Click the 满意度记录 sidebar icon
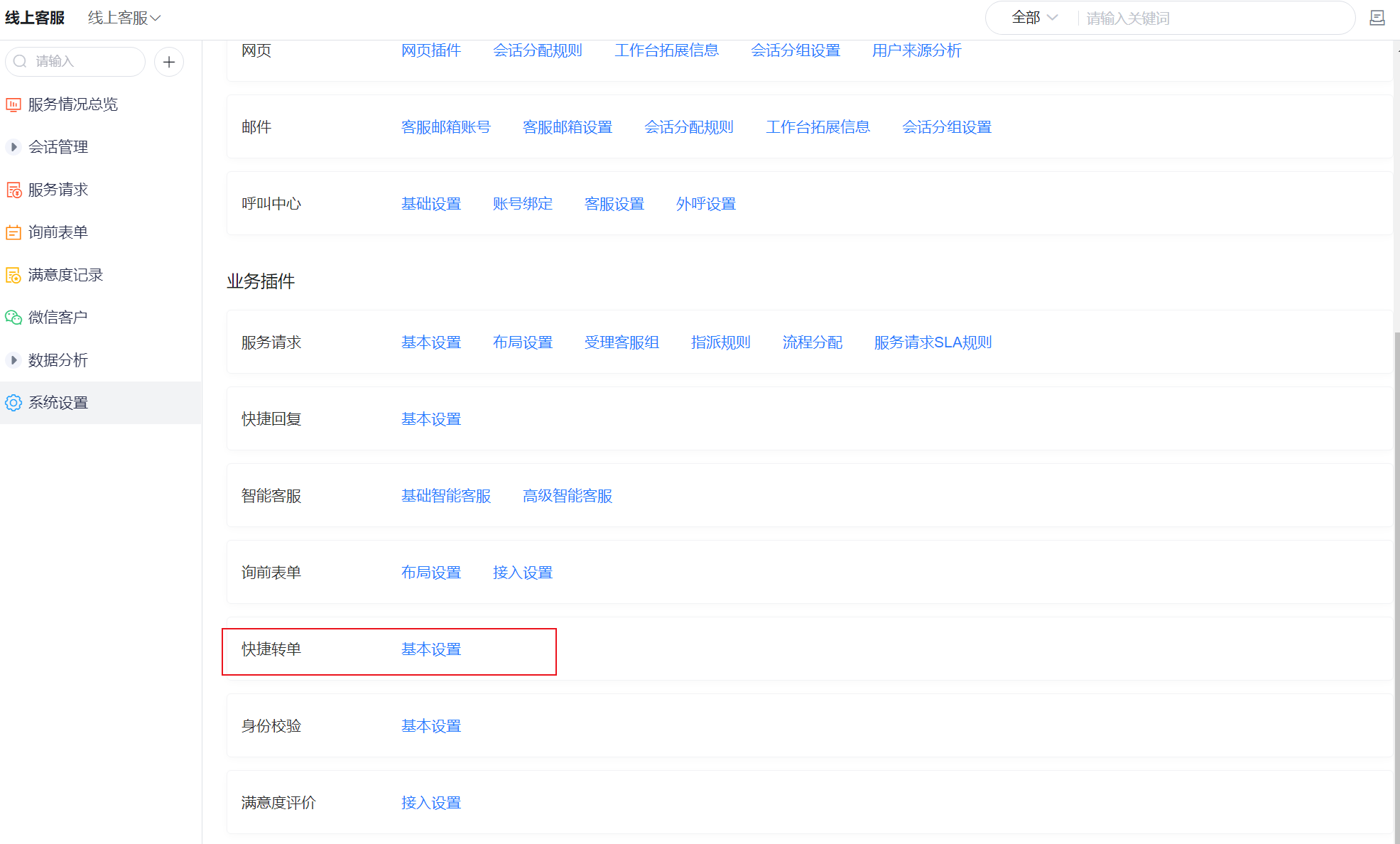This screenshot has width=1400, height=844. point(13,275)
